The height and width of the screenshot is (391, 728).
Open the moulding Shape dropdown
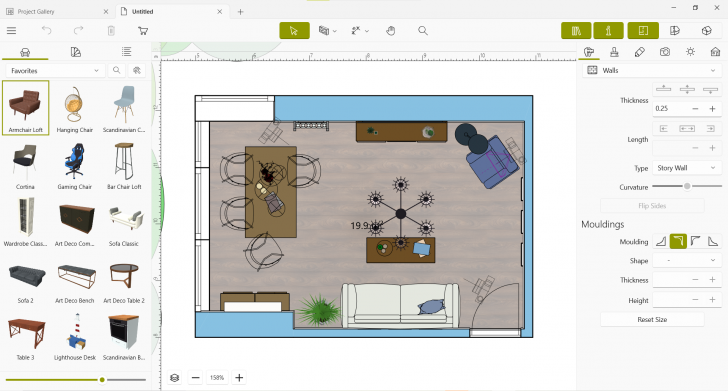click(x=687, y=261)
